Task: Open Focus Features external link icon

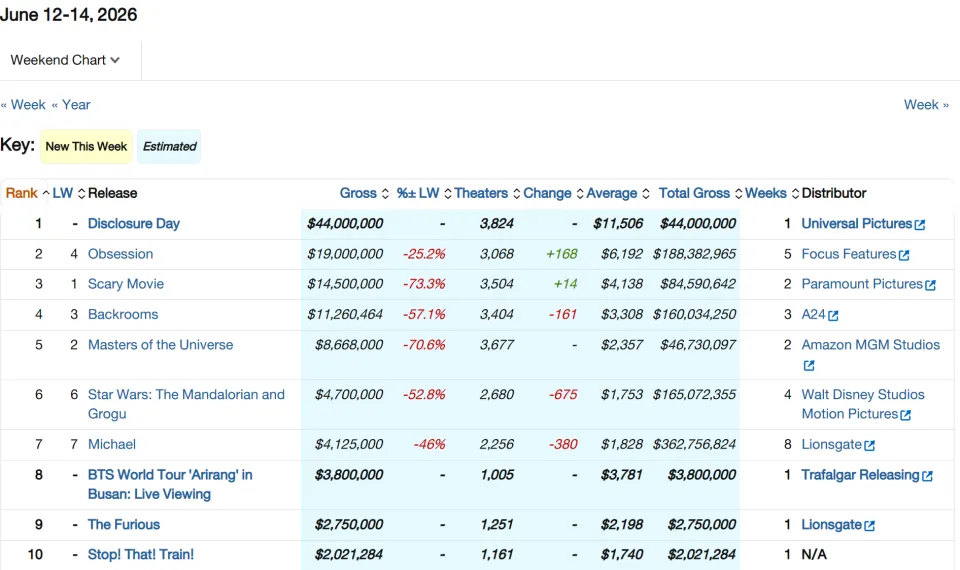Action: point(904,255)
